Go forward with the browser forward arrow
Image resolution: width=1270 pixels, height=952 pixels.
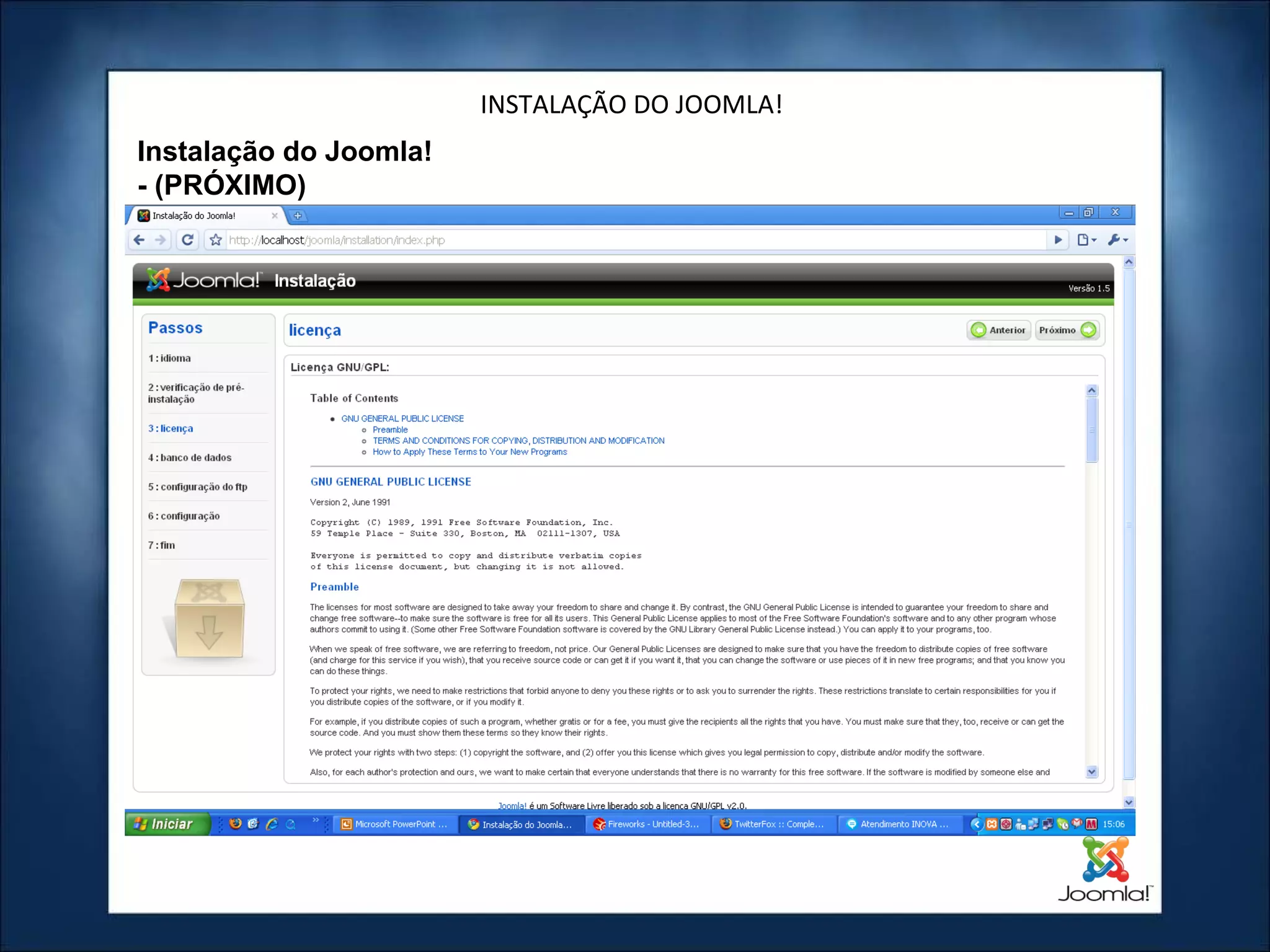tap(161, 240)
